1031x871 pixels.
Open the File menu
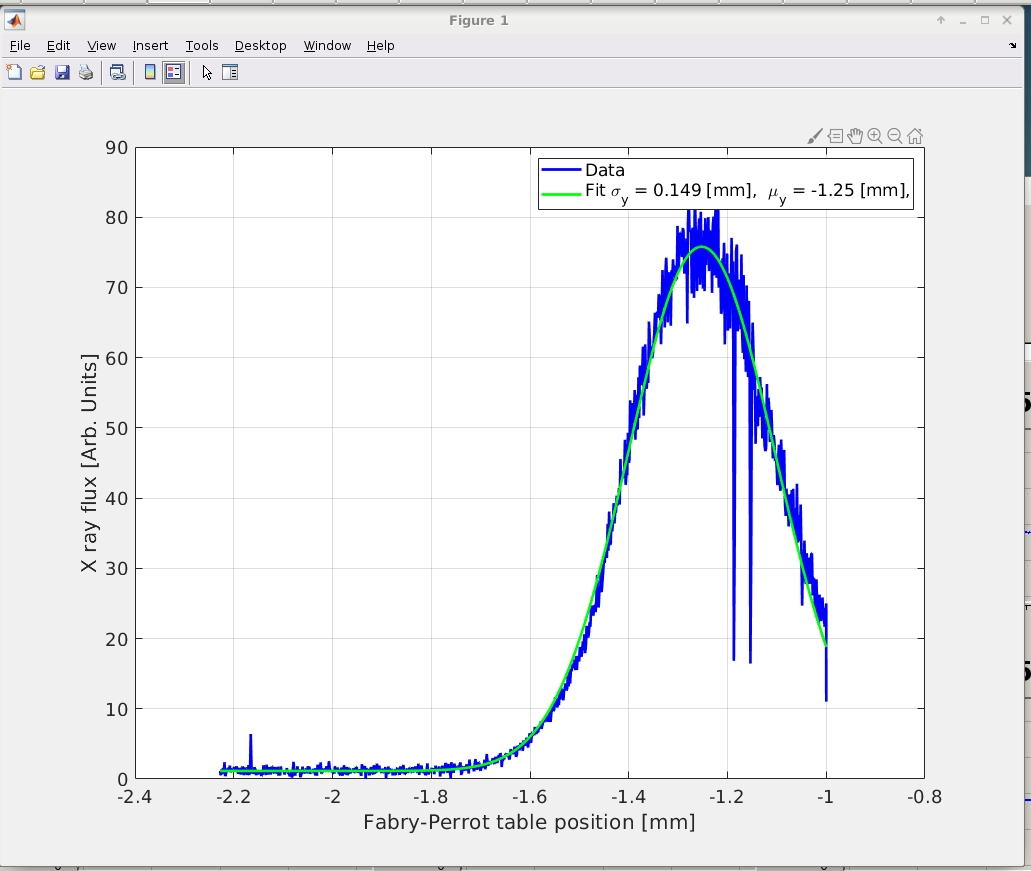20,46
